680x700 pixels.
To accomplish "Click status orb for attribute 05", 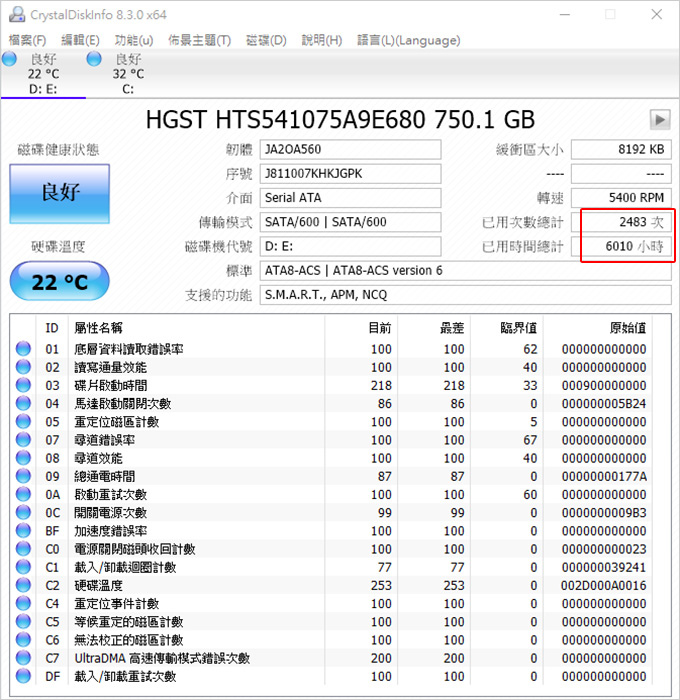I will [x=23, y=421].
